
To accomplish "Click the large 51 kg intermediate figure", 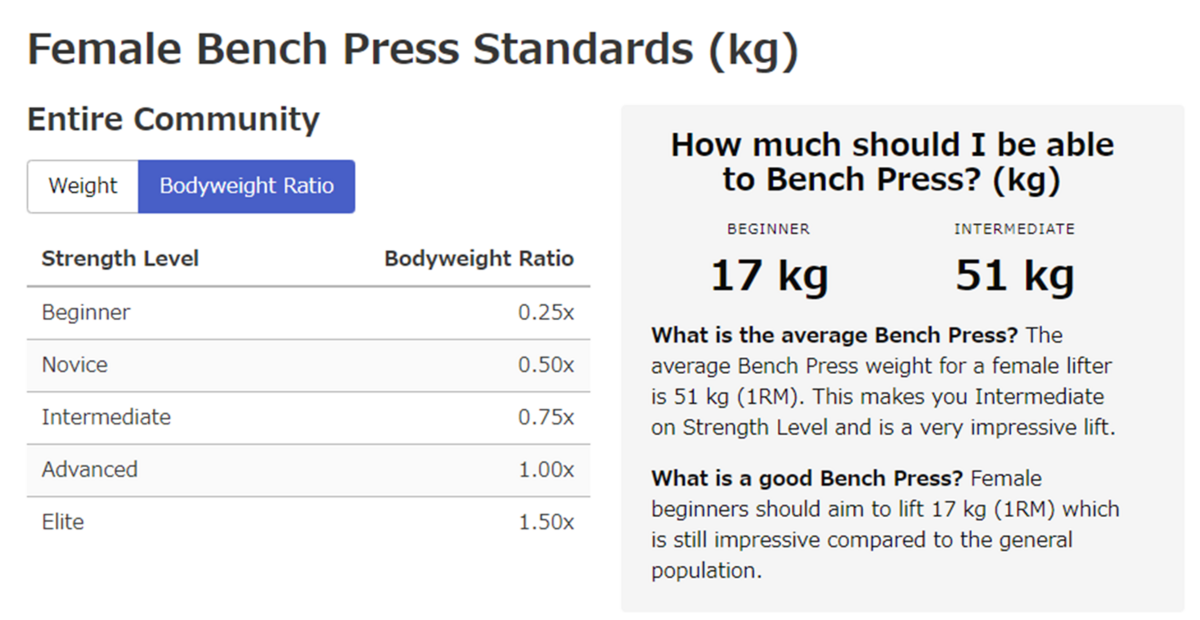I will 1014,276.
